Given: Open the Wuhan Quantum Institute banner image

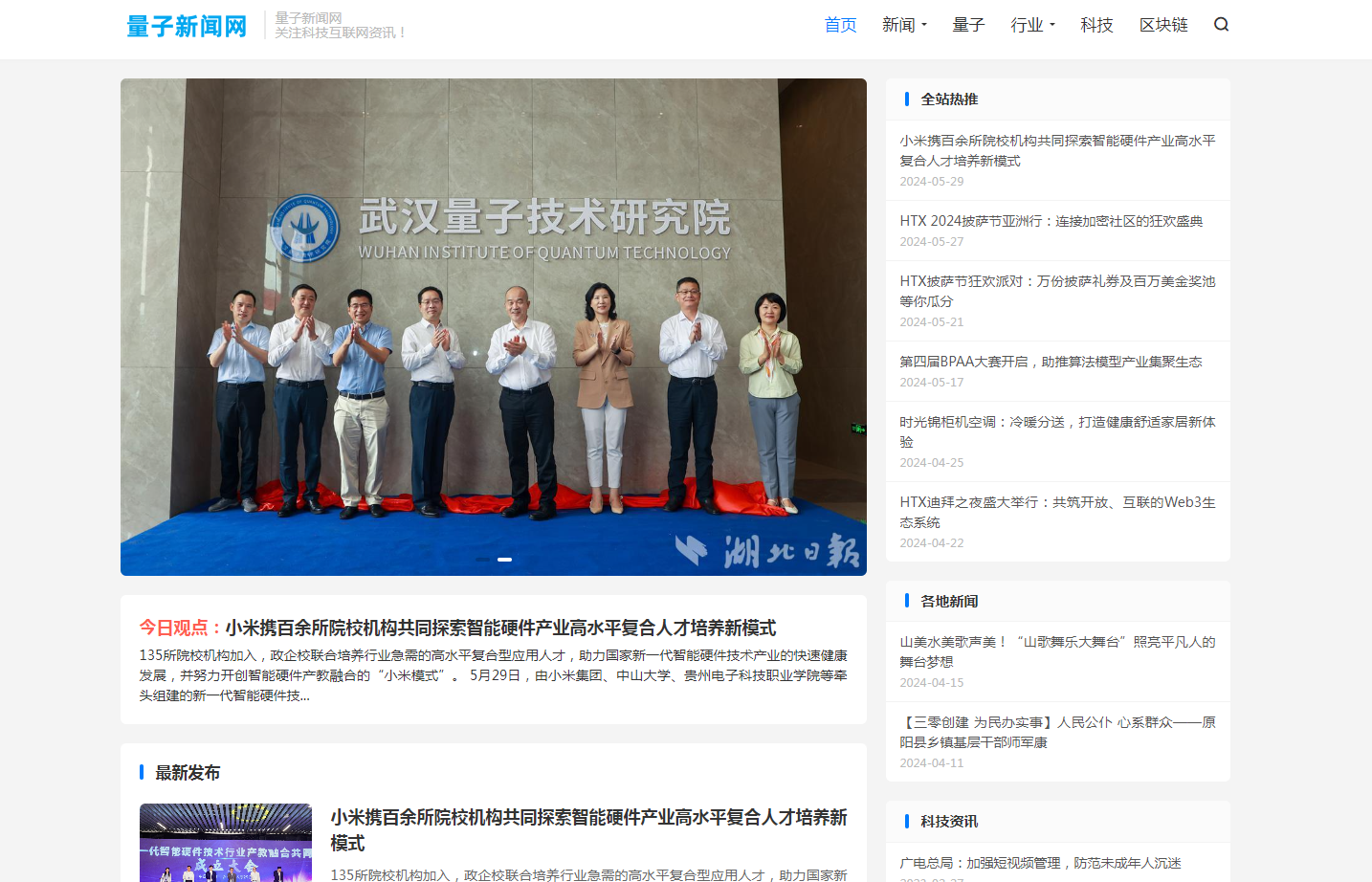Looking at the screenshot, I should tap(494, 327).
